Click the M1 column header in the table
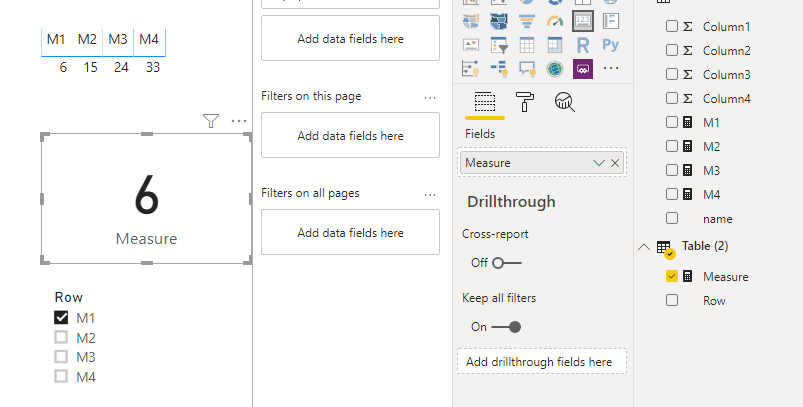 point(56,39)
